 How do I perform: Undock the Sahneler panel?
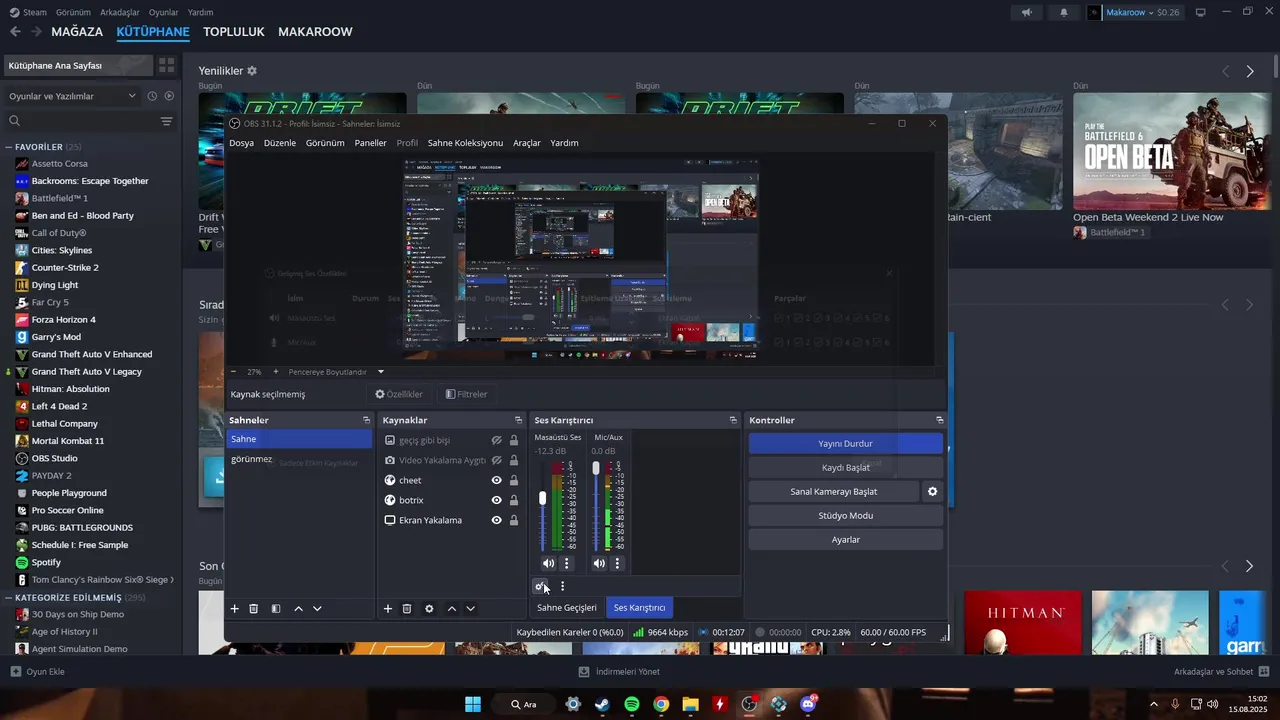coord(366,420)
